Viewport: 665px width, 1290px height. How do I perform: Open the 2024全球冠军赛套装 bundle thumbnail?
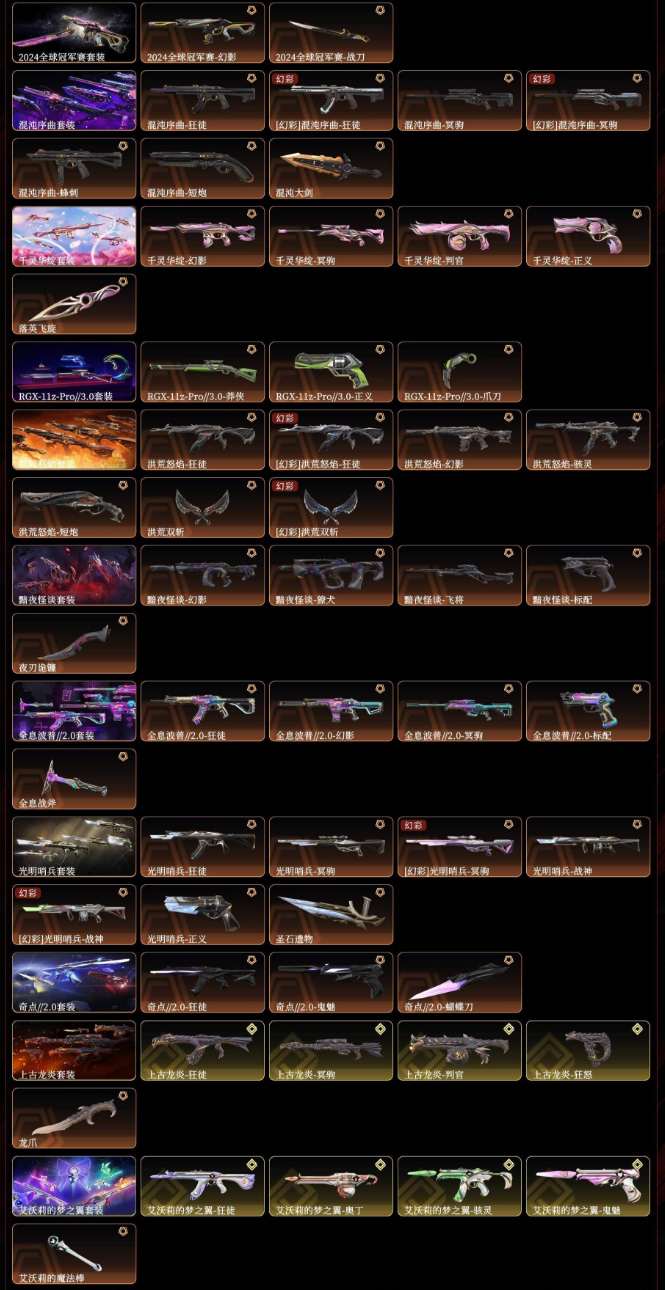74,33
